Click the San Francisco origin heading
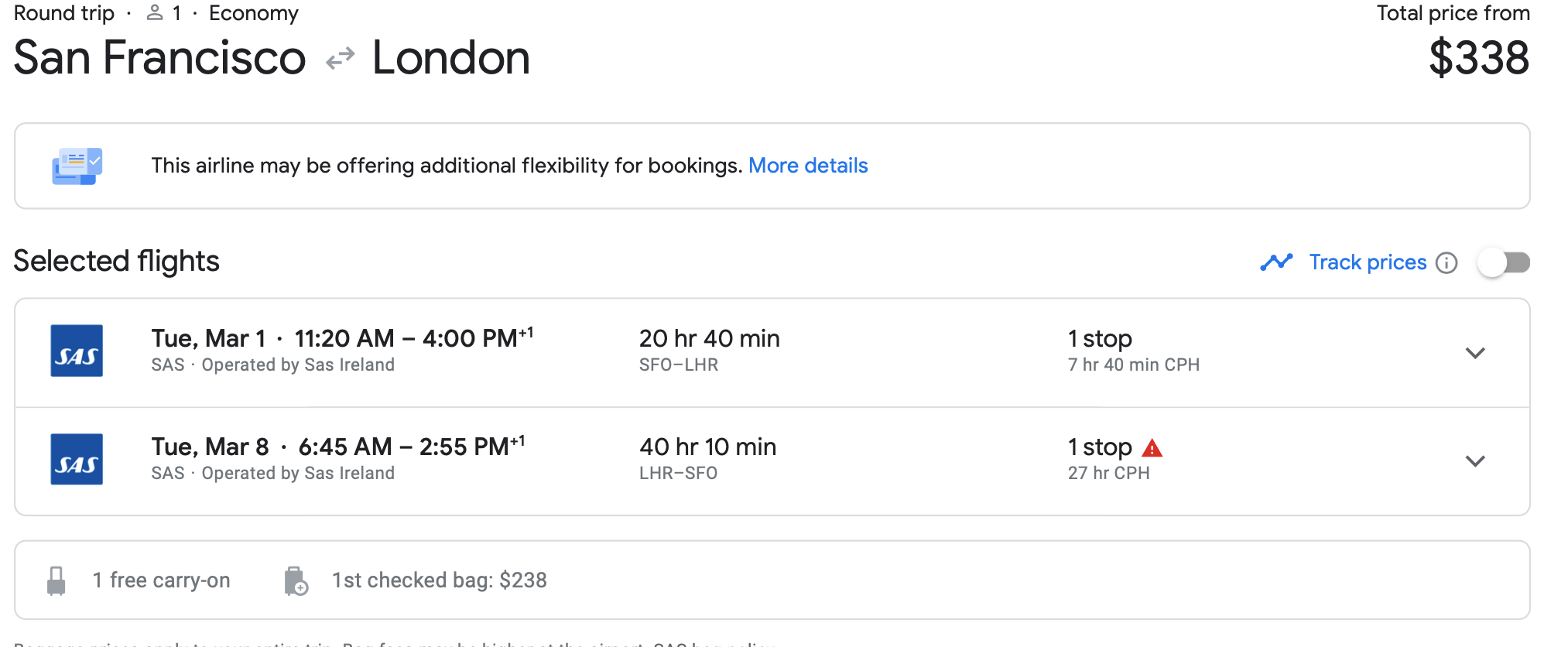Image resolution: width=1568 pixels, height=647 pixels. coord(159,58)
